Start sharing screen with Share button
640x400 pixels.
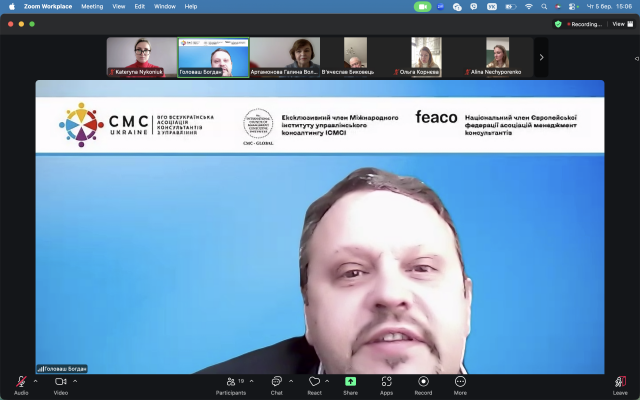tap(350, 383)
